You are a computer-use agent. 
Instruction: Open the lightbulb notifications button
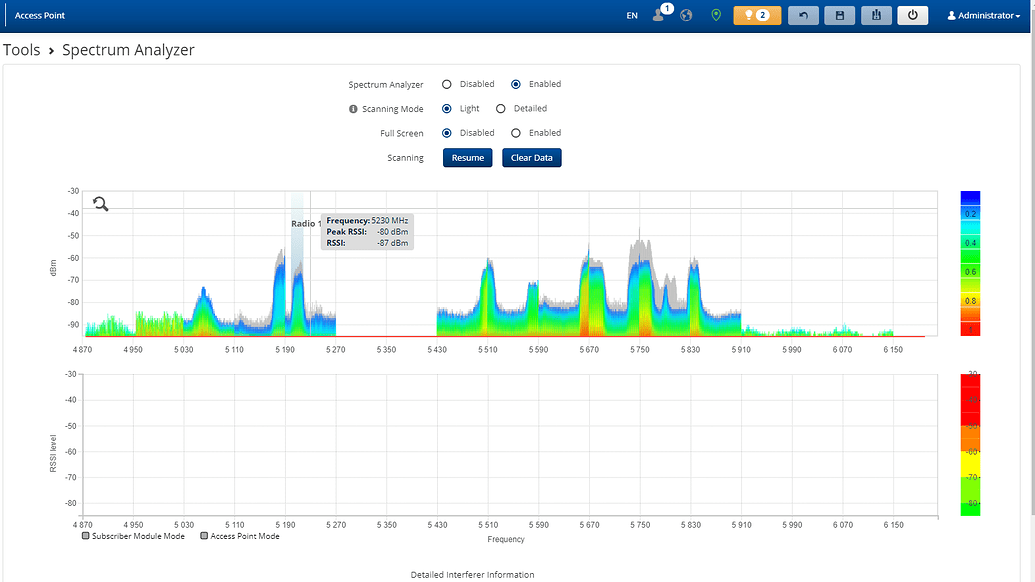756,16
